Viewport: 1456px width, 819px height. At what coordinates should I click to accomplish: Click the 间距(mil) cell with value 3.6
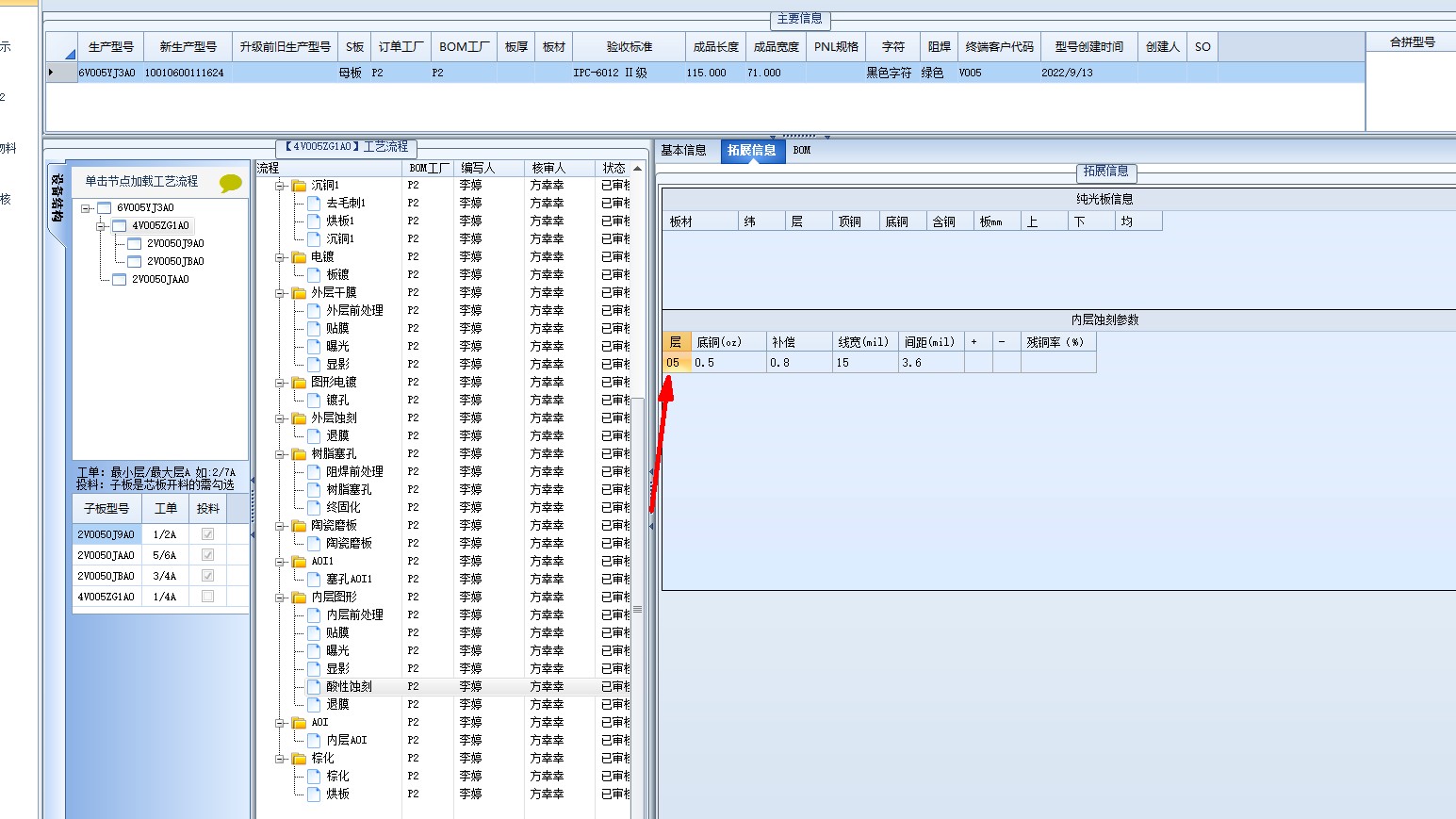(931, 363)
